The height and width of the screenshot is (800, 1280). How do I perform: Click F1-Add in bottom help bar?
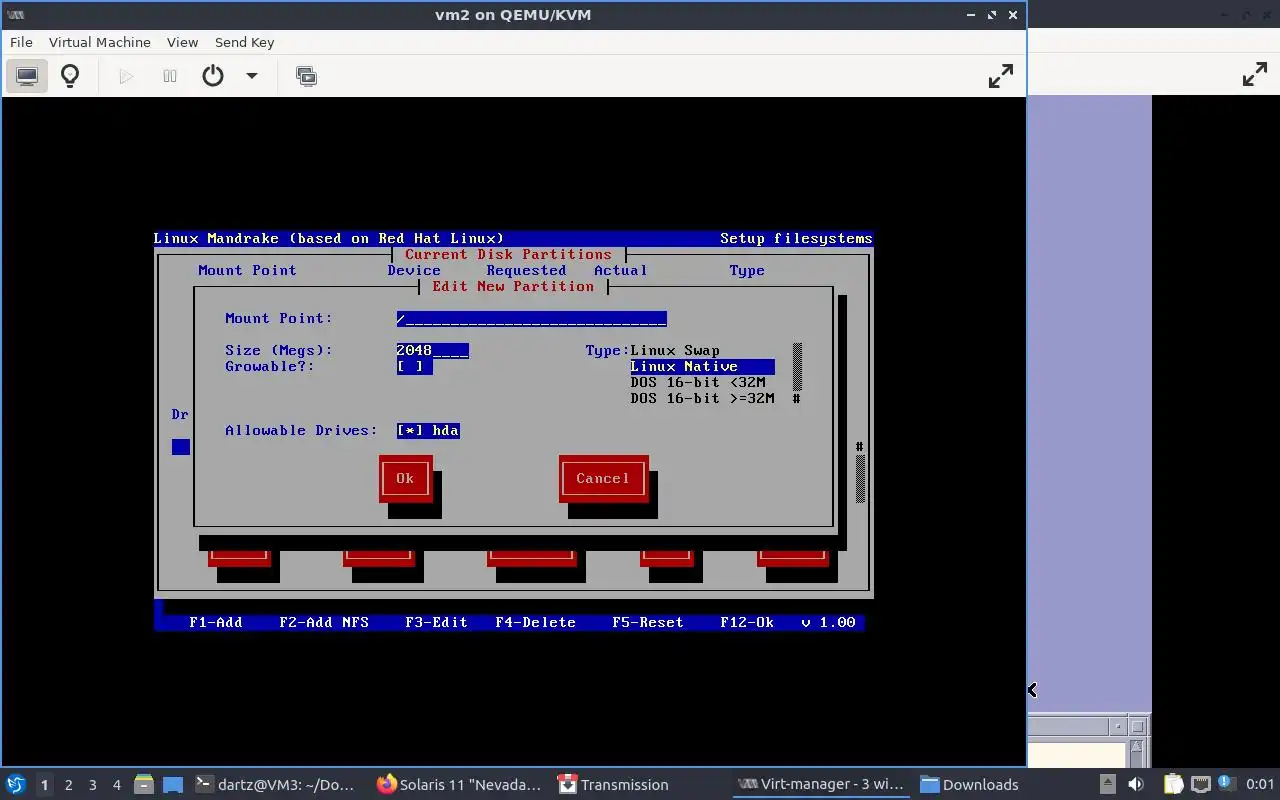click(216, 622)
